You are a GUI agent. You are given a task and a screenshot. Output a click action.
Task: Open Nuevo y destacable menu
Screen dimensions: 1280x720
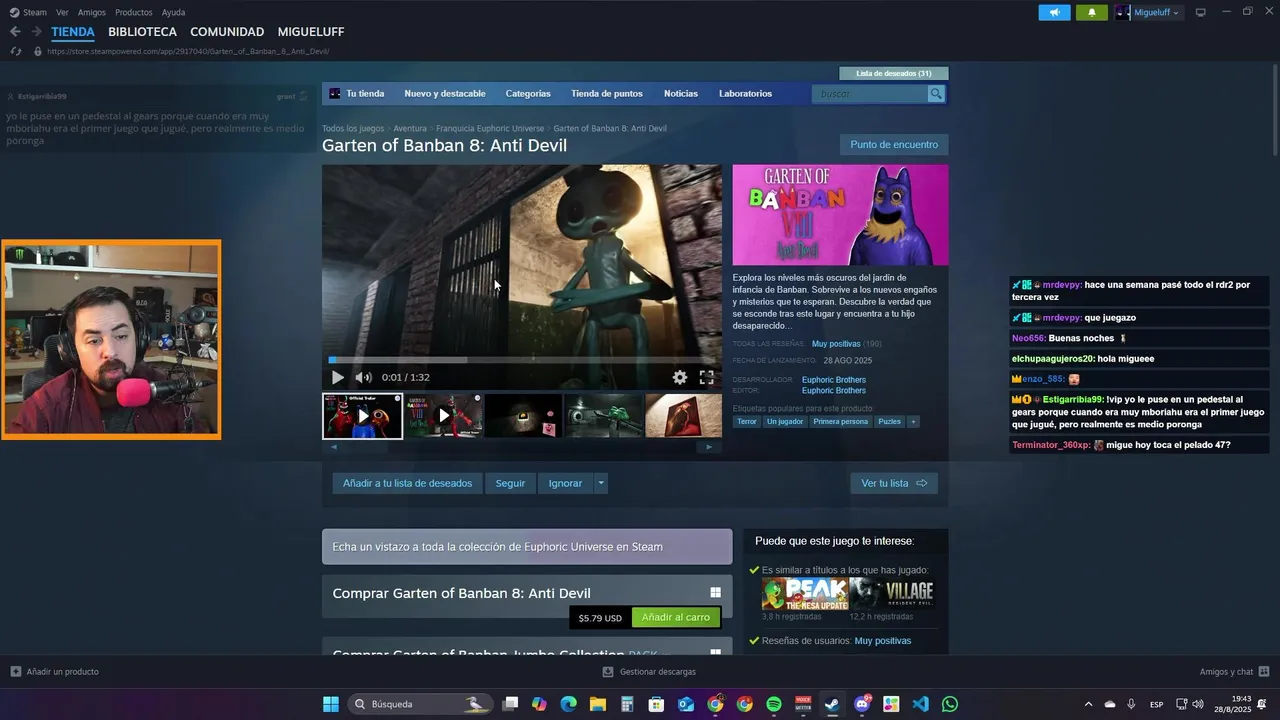(445, 94)
